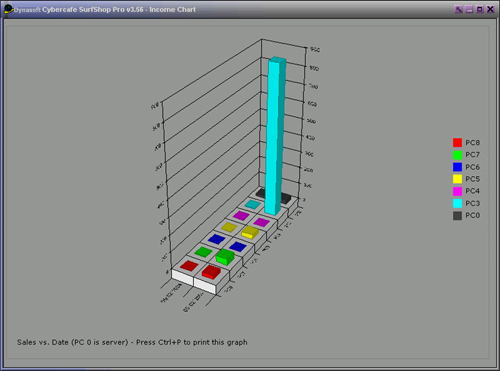Select the raised green PC7 bar
Screen dimensions: 500x371
[x=225, y=257]
